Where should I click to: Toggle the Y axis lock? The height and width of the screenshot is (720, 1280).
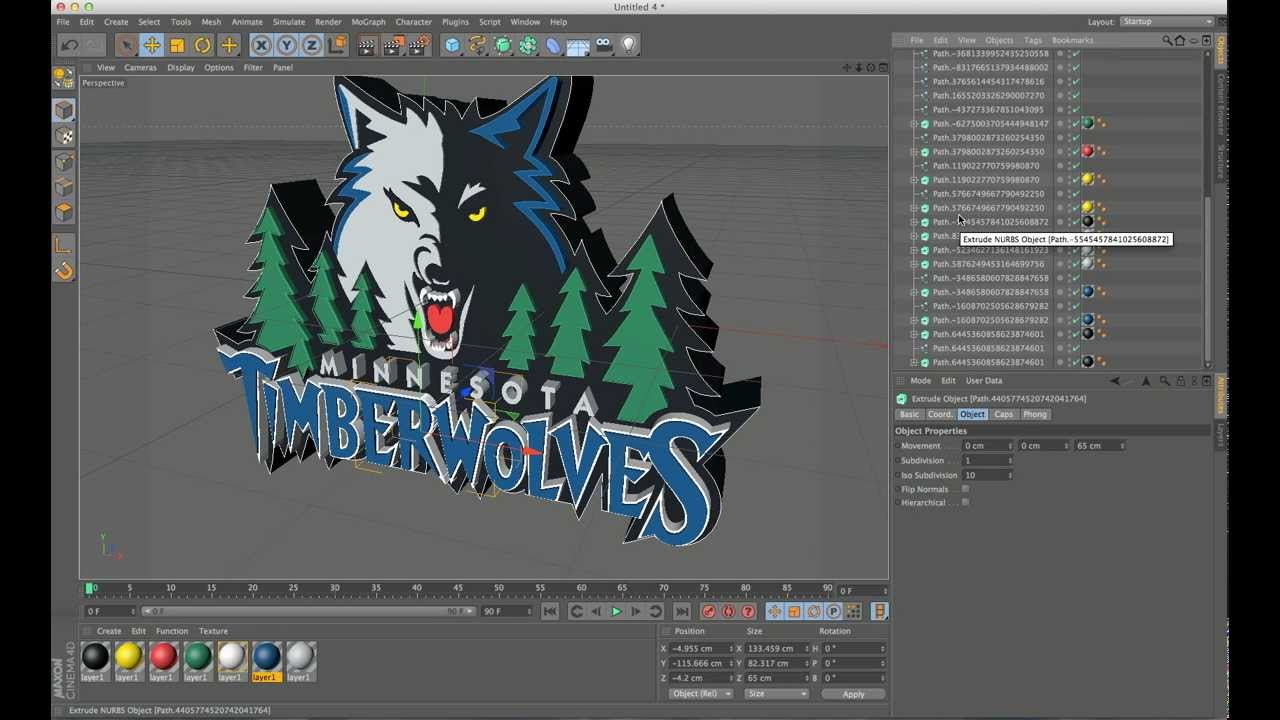[x=287, y=45]
